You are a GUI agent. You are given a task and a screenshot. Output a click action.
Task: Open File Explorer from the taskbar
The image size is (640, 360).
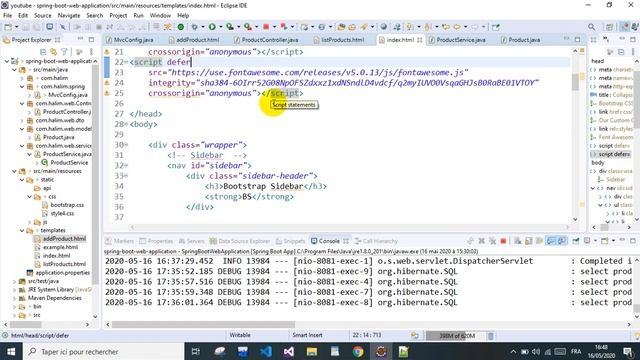tap(312, 351)
